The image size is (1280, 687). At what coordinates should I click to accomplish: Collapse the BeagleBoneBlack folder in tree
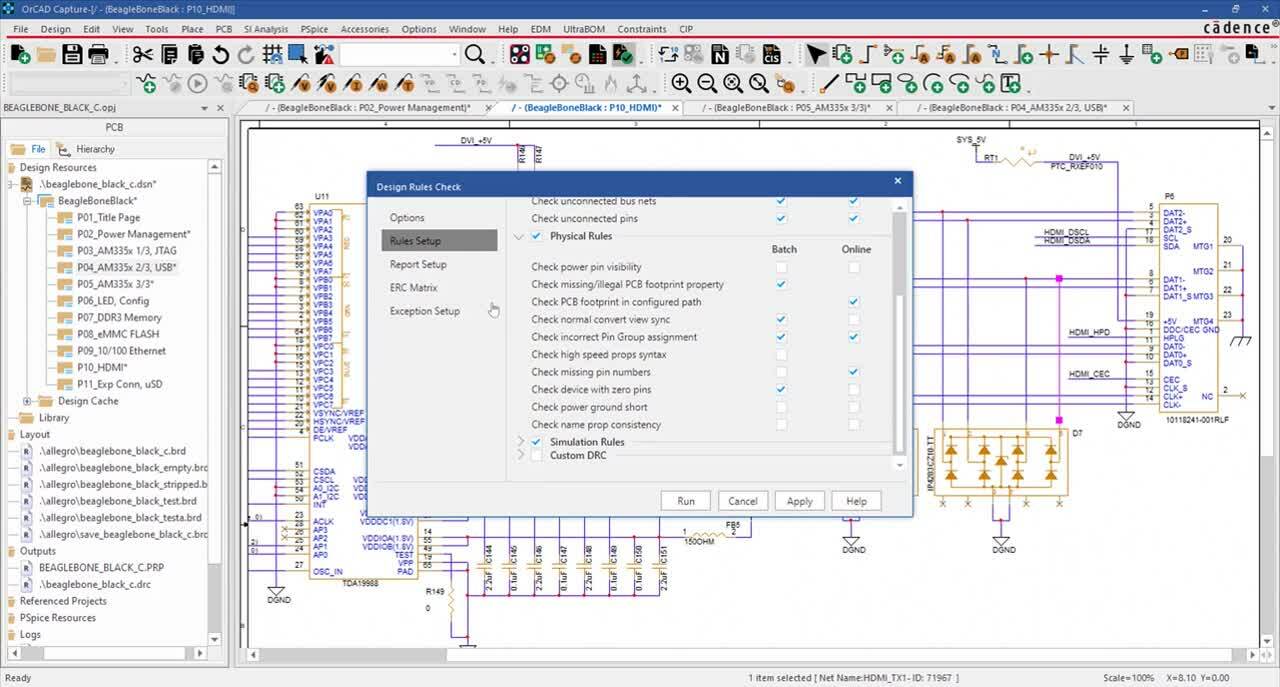click(28, 201)
